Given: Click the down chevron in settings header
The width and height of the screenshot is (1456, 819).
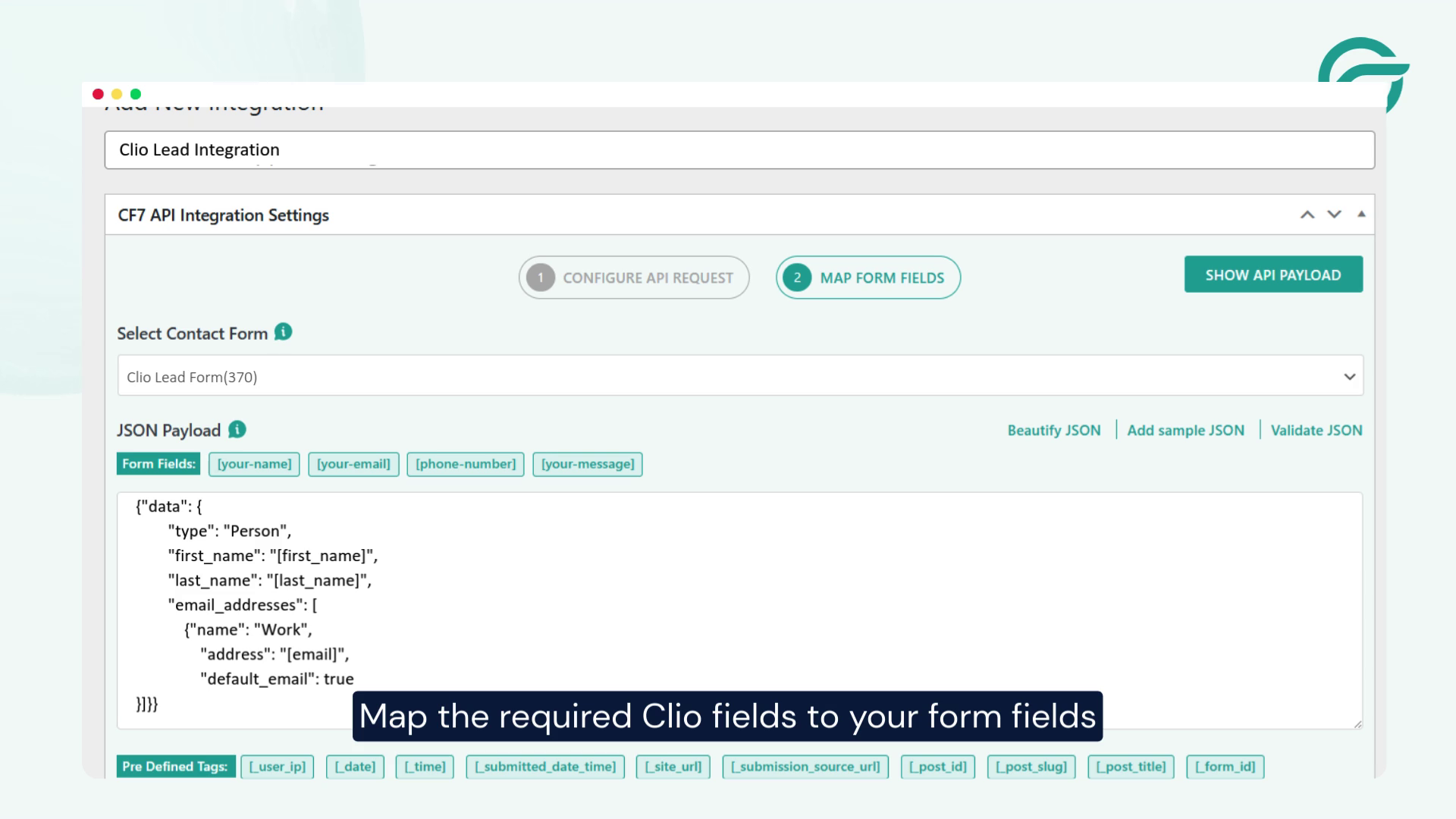Looking at the screenshot, I should (x=1332, y=215).
